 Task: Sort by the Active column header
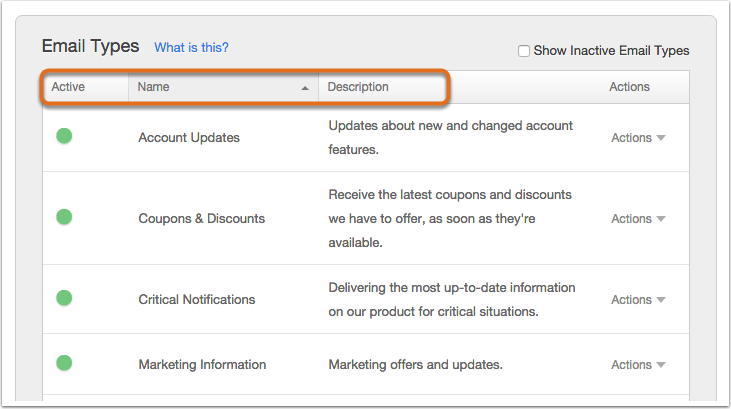(86, 87)
